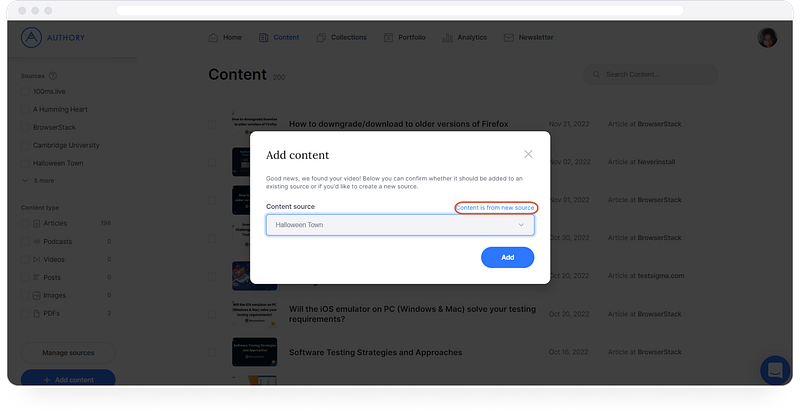
Task: Open the Home navigation tab
Action: (x=225, y=37)
